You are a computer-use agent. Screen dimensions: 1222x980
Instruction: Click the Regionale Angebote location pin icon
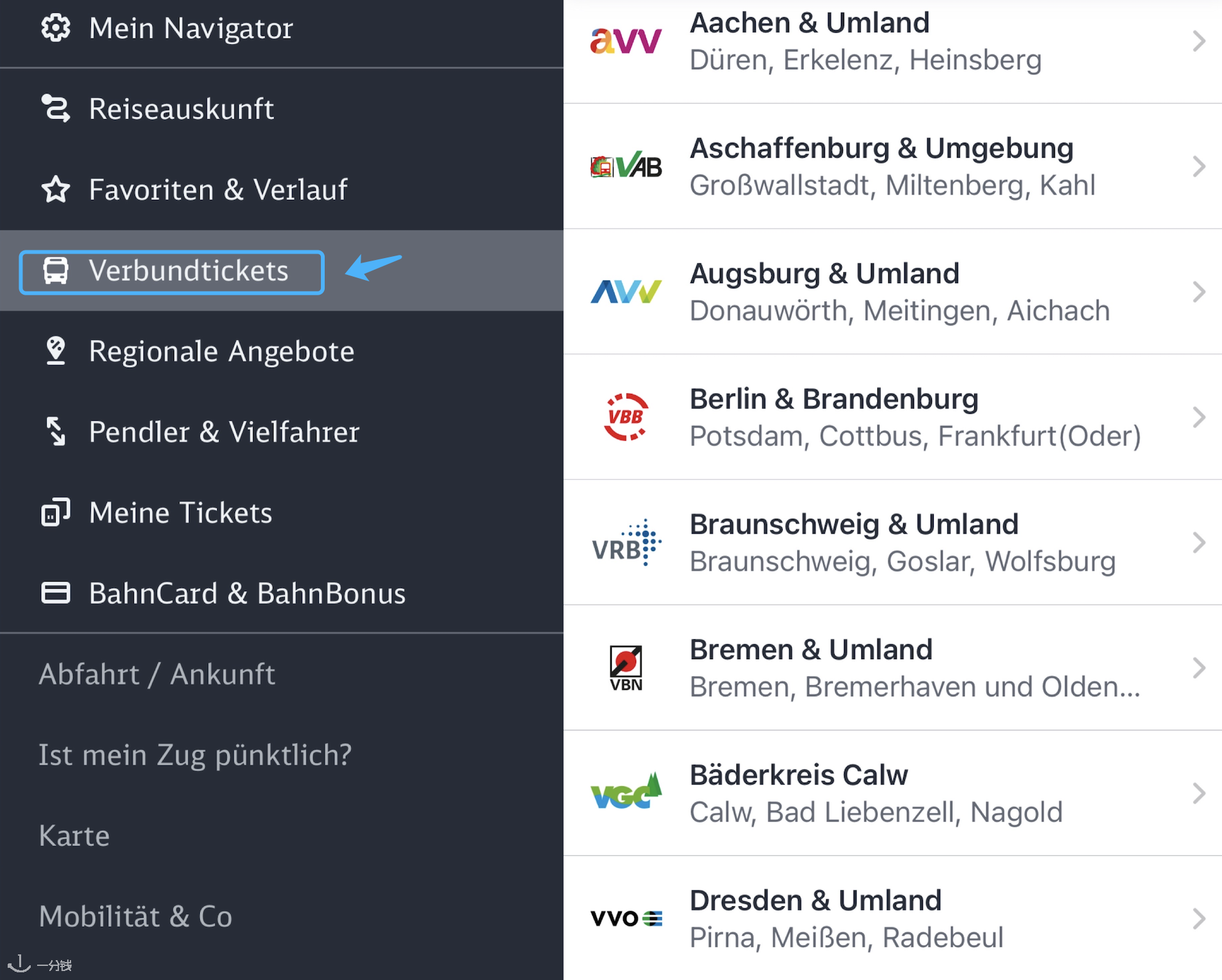pos(56,351)
